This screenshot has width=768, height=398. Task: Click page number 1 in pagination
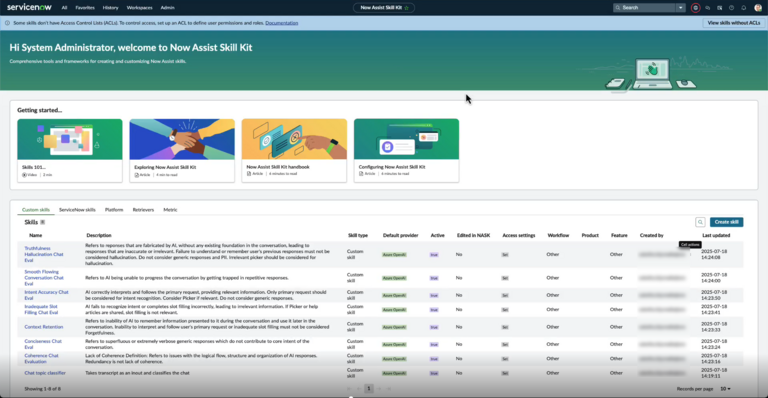click(369, 389)
